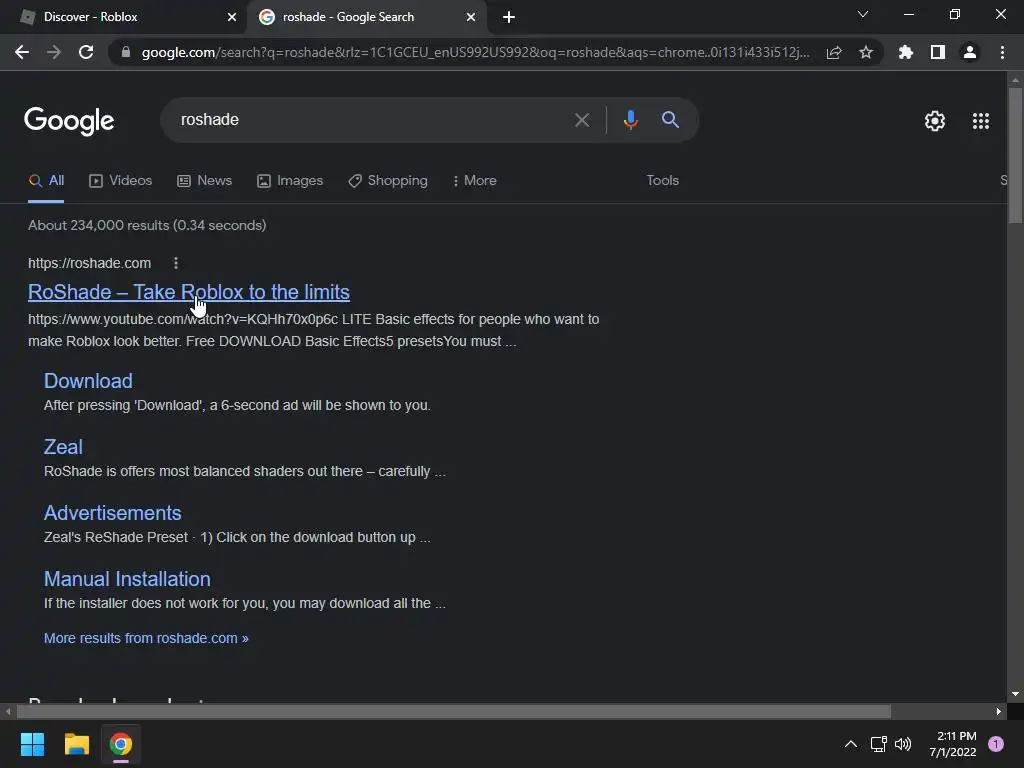Open the Windows Start menu

[32, 744]
